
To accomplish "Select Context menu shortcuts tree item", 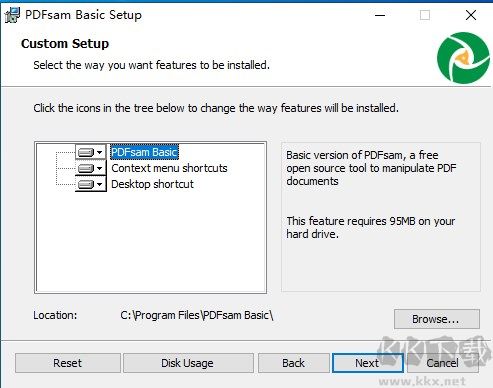I will coord(169,168).
